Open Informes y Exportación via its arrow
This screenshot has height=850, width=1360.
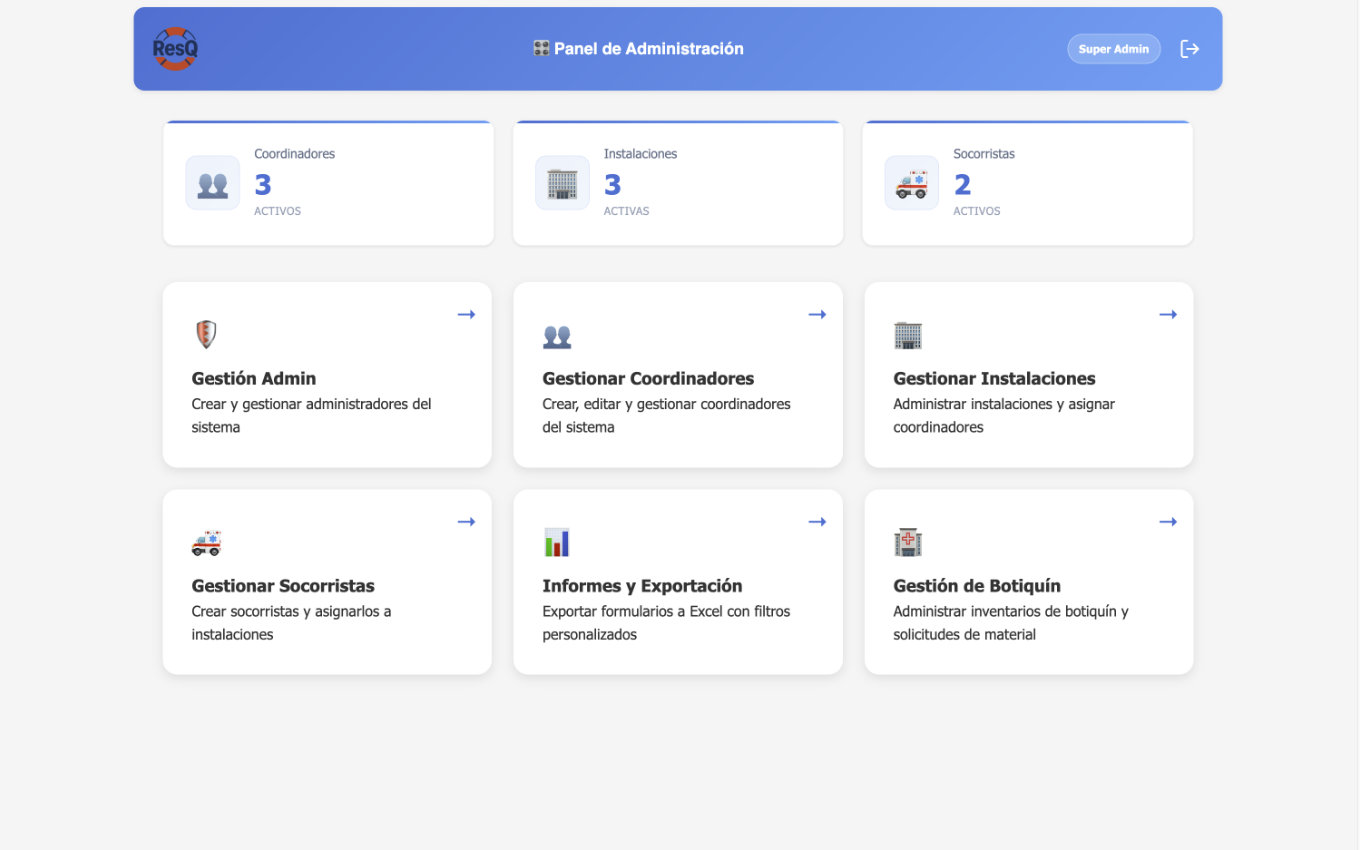817,521
